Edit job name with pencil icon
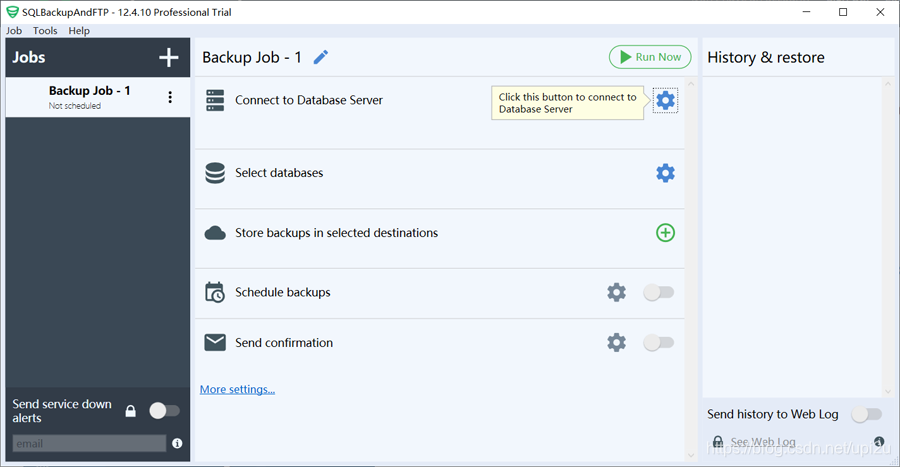 (x=321, y=57)
